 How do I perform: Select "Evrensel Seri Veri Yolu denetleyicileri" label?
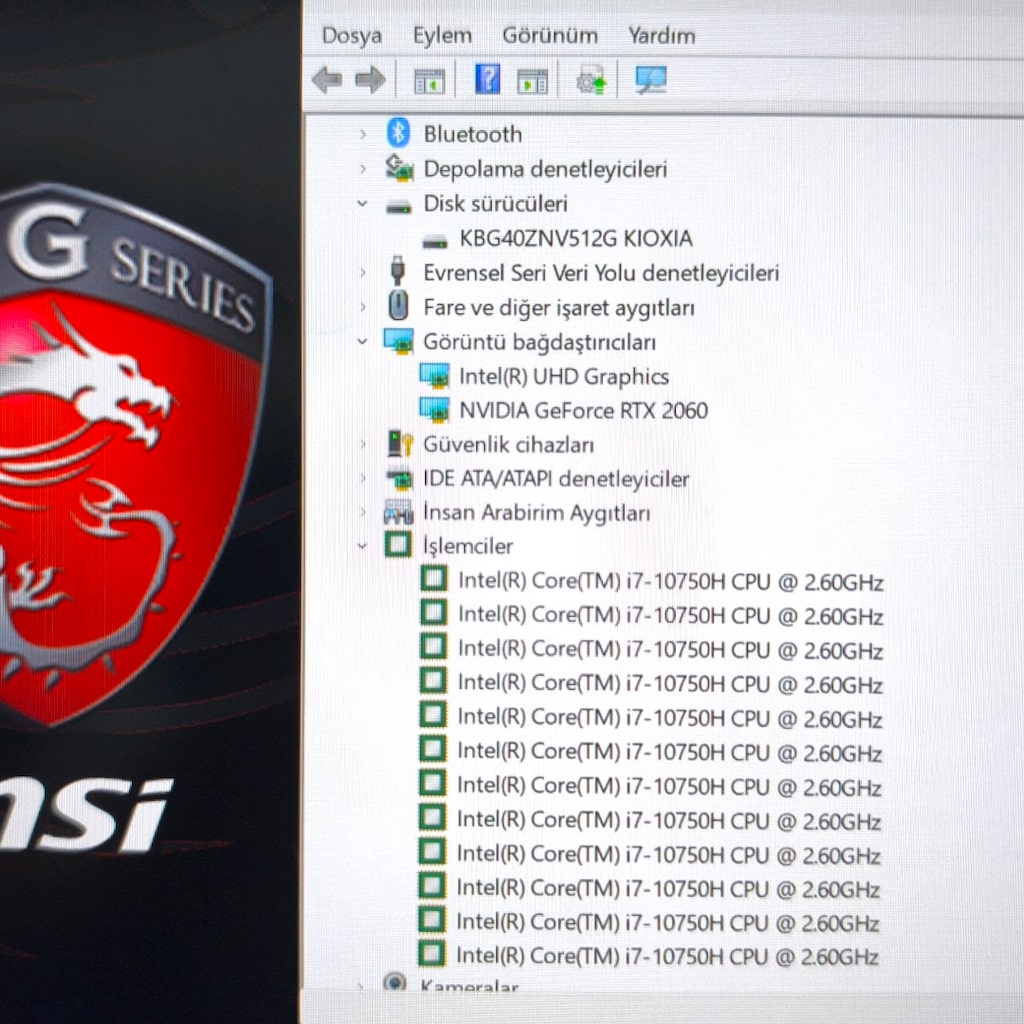click(x=601, y=273)
